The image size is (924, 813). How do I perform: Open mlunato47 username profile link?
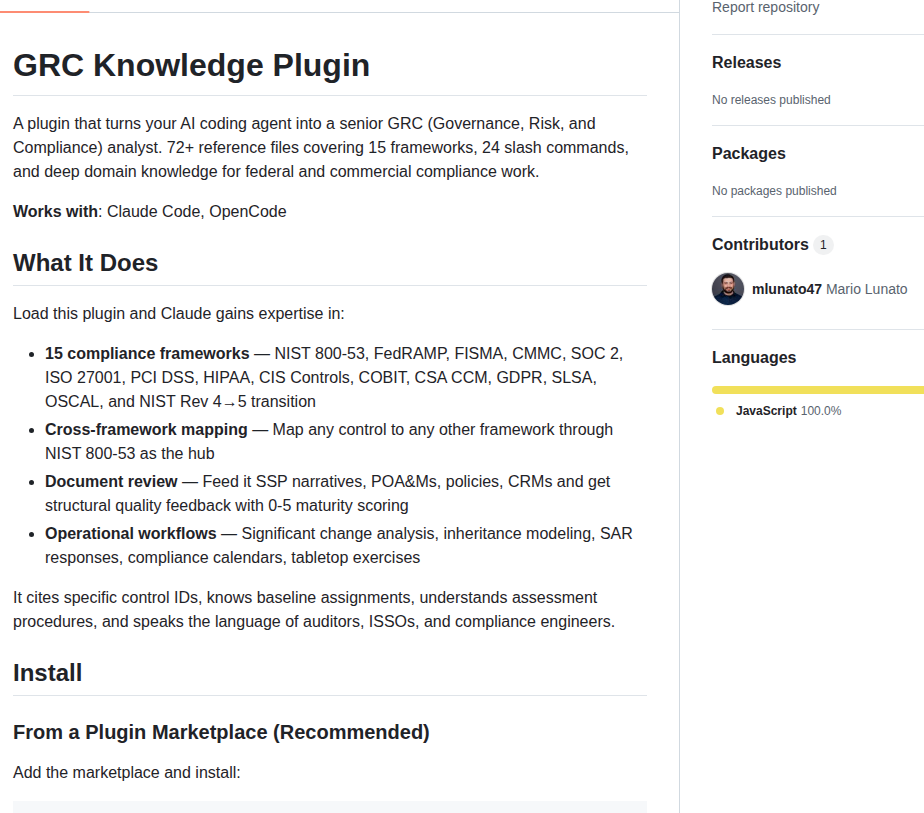(x=786, y=289)
